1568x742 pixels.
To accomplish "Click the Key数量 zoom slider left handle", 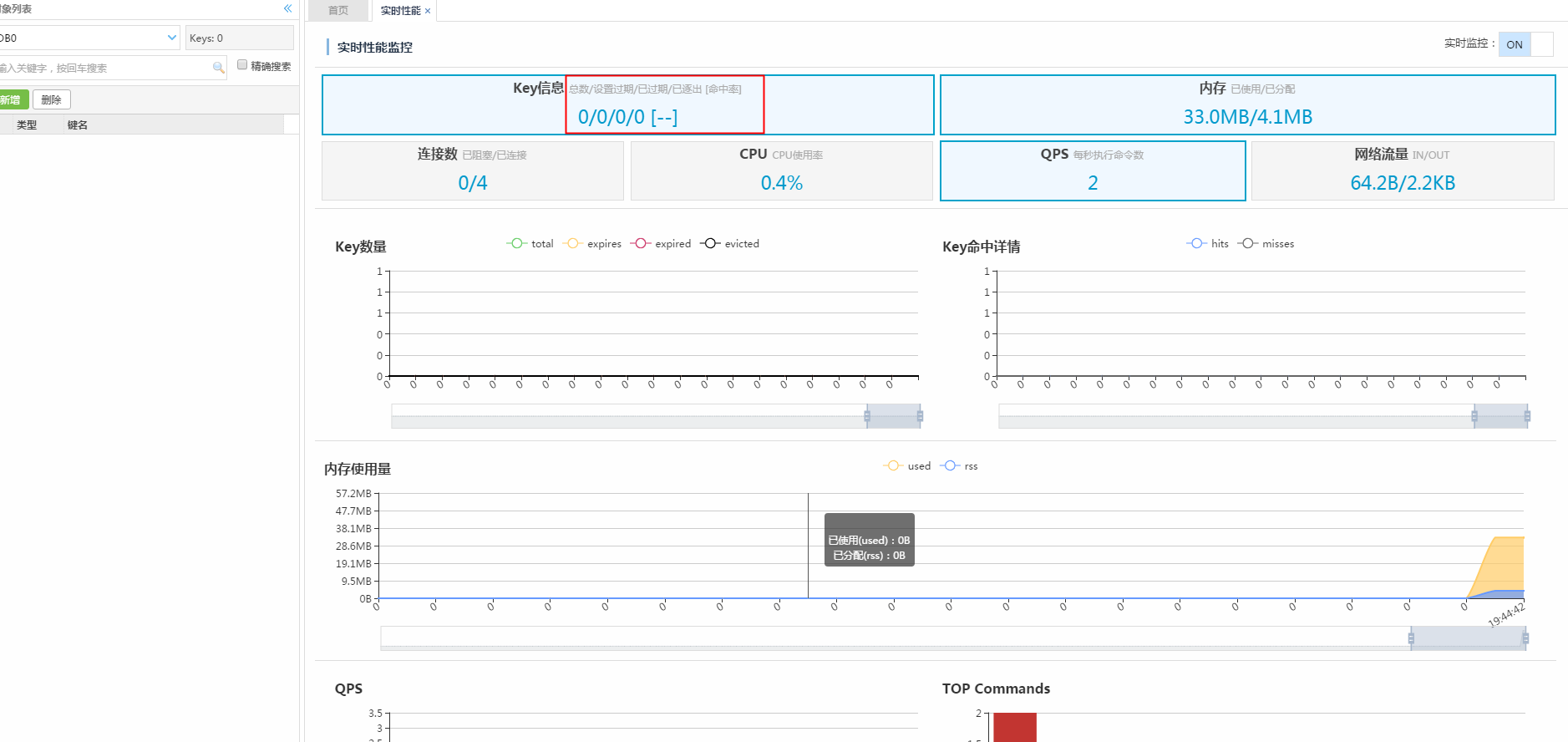I will pyautogui.click(x=867, y=416).
